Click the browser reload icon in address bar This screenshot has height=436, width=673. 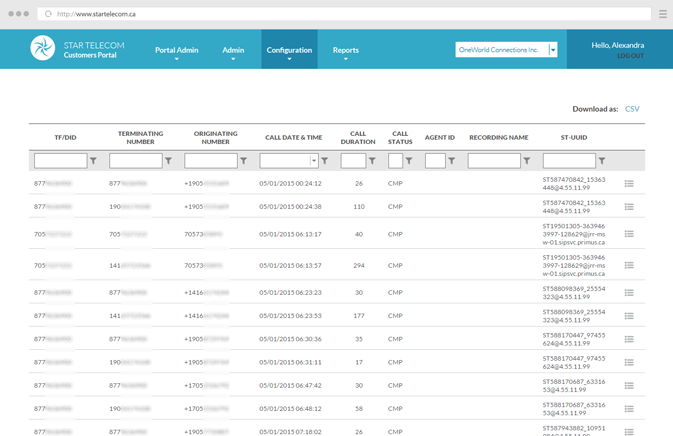point(48,14)
